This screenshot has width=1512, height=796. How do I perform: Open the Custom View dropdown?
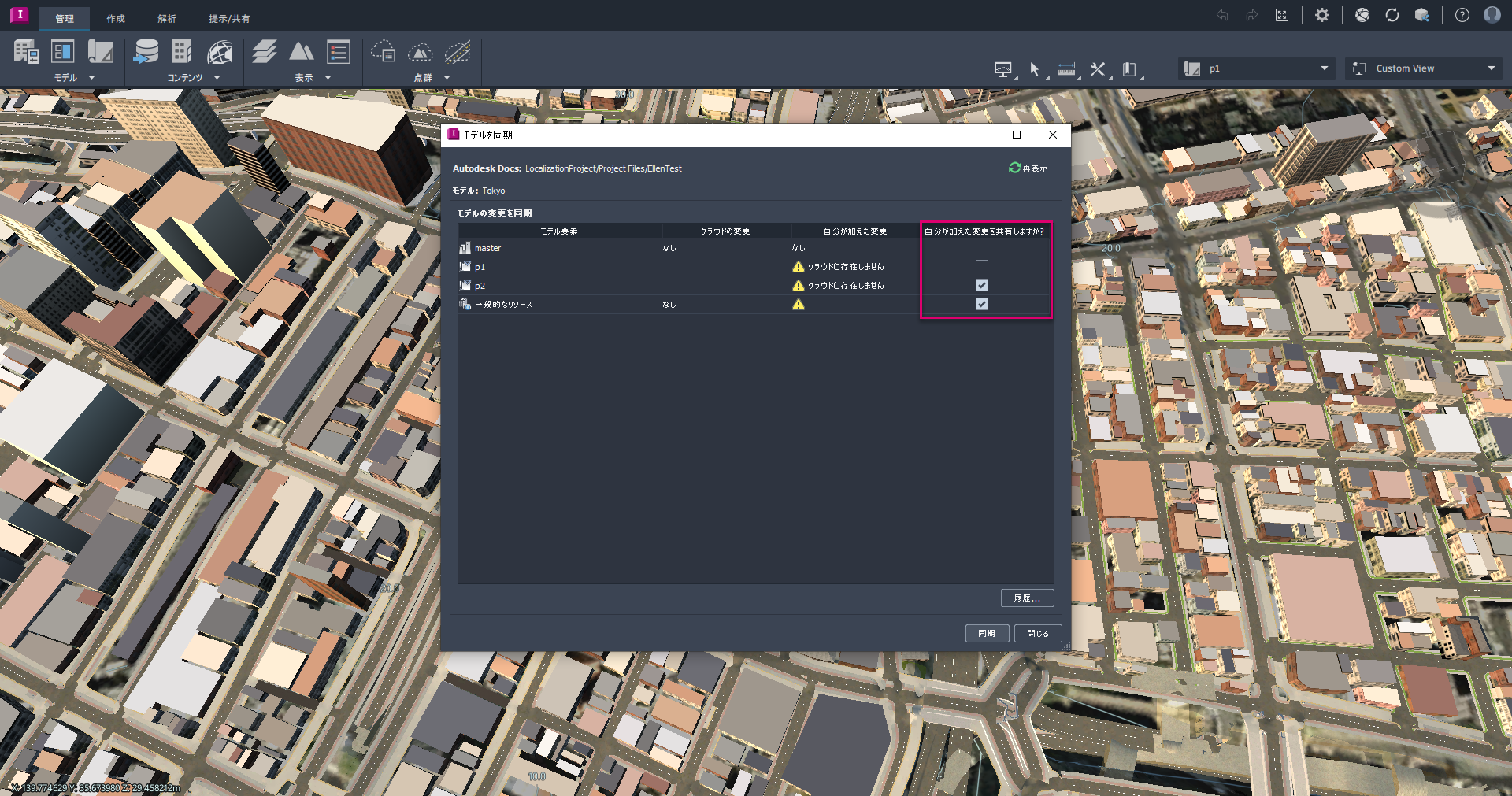[1422, 68]
